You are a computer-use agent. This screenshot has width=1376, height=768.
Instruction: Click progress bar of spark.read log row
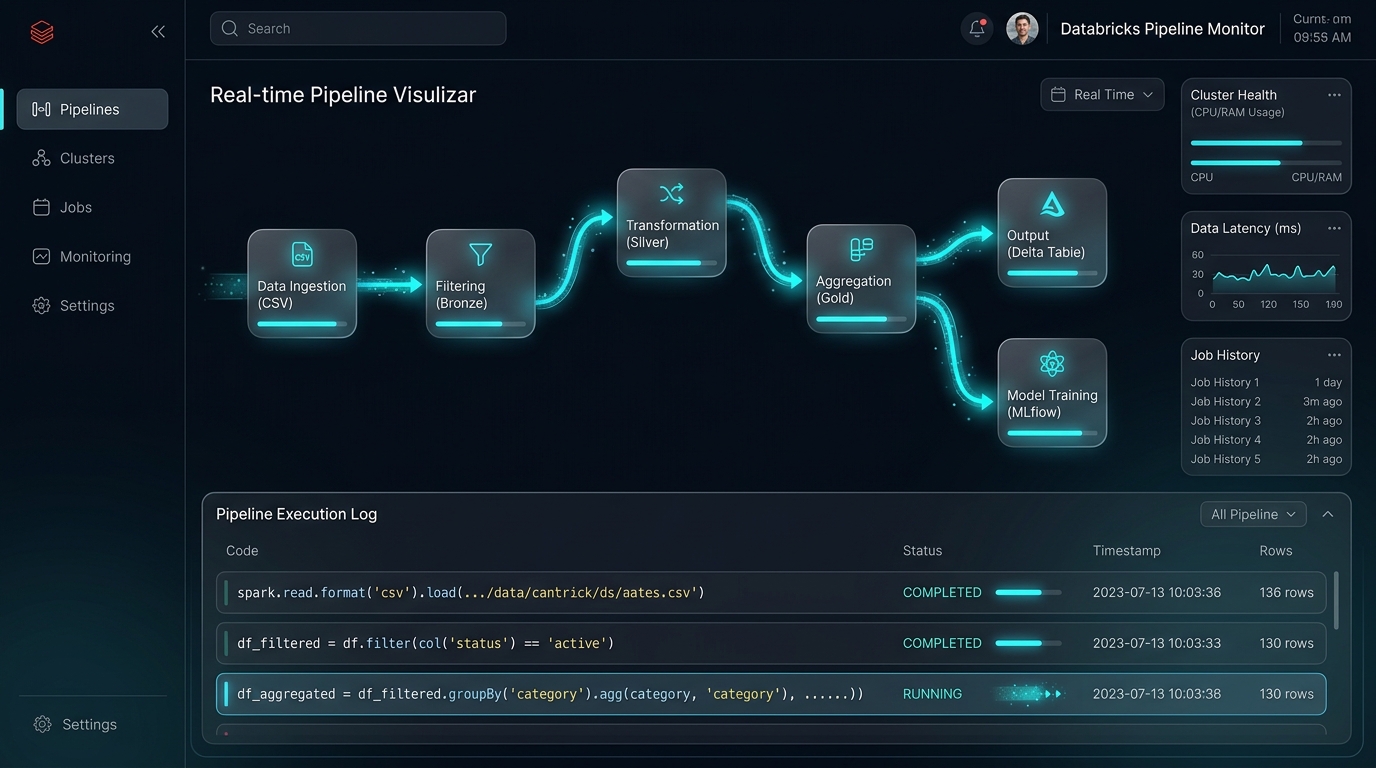[1028, 592]
